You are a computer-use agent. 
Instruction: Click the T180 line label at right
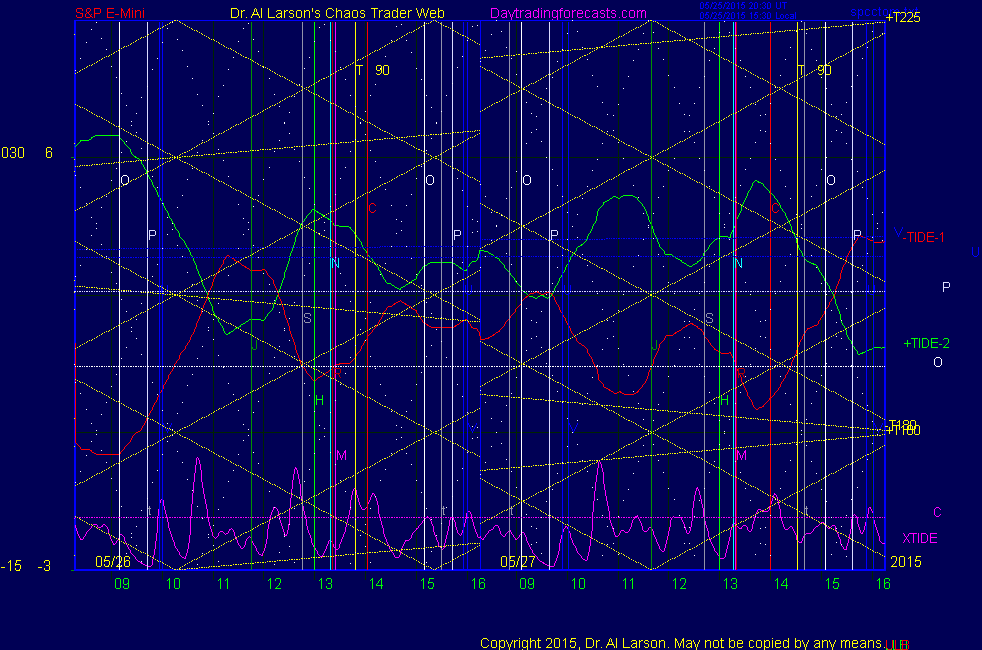coord(903,424)
